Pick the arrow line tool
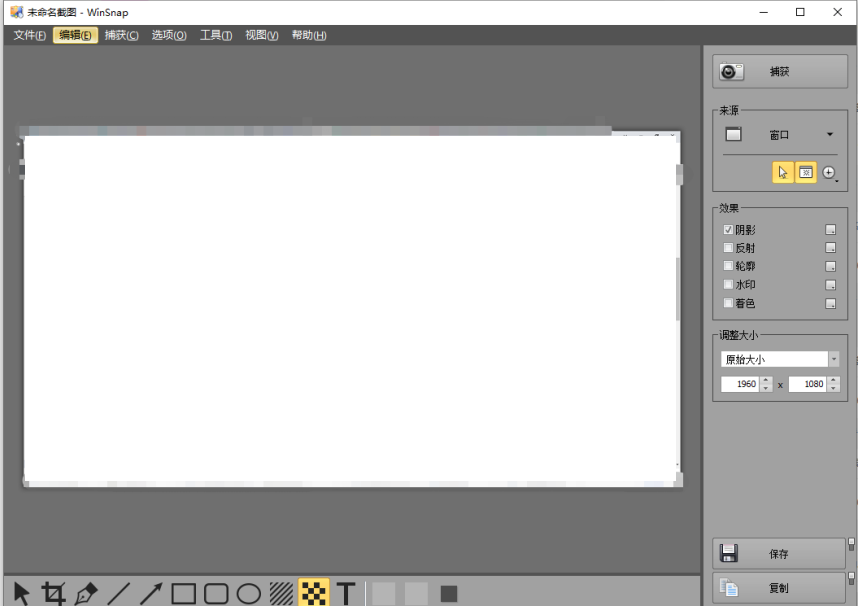The image size is (858, 606). tap(151, 593)
